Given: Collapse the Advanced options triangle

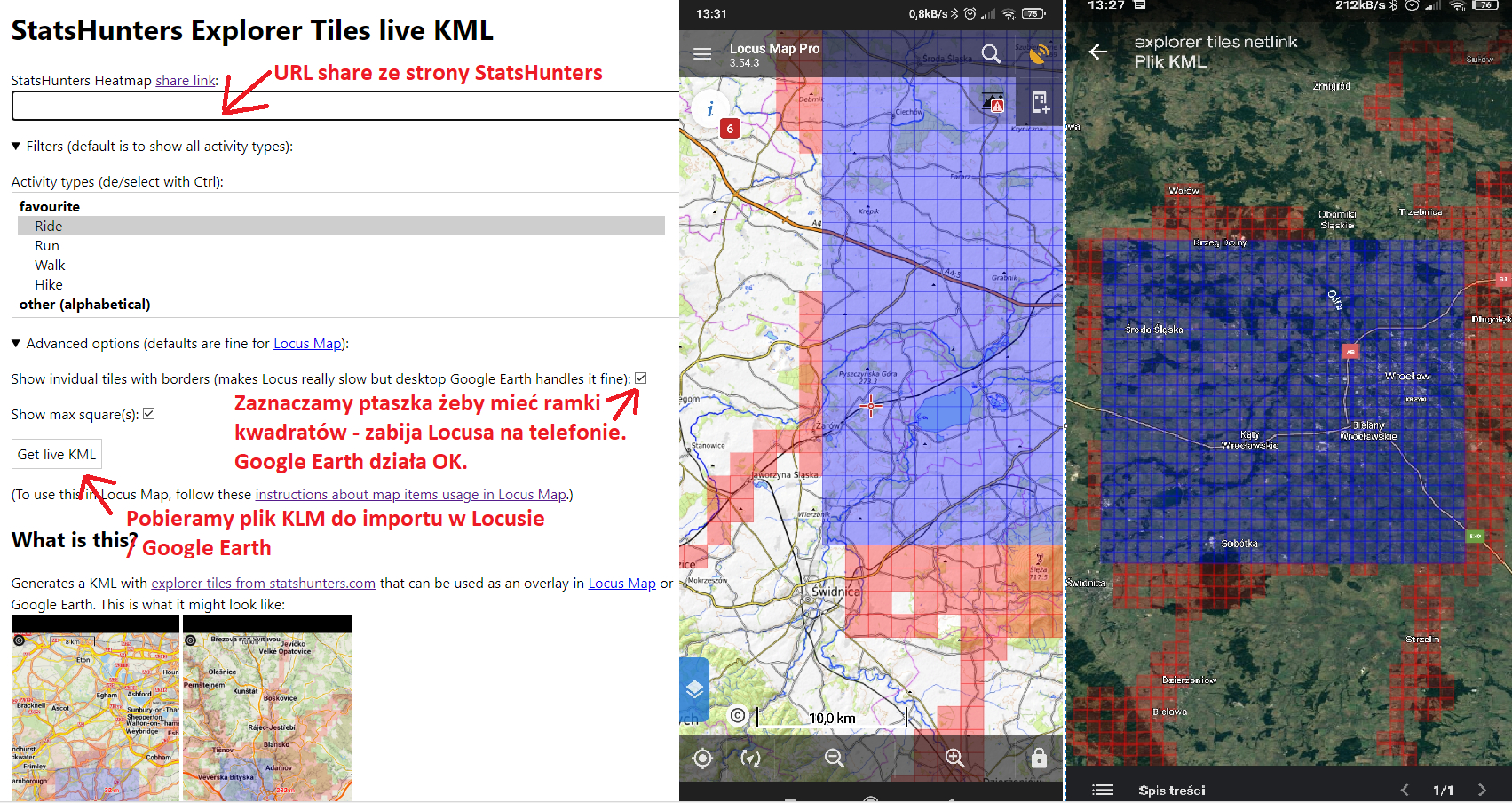Looking at the screenshot, I should point(16,343).
